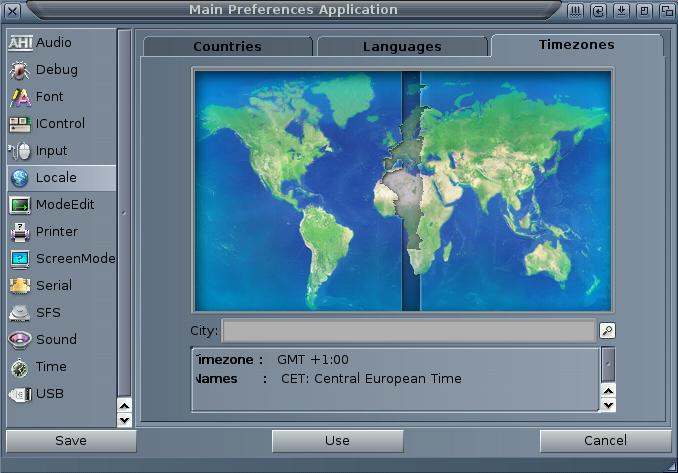Select the Sound speaker icon

tap(20, 340)
